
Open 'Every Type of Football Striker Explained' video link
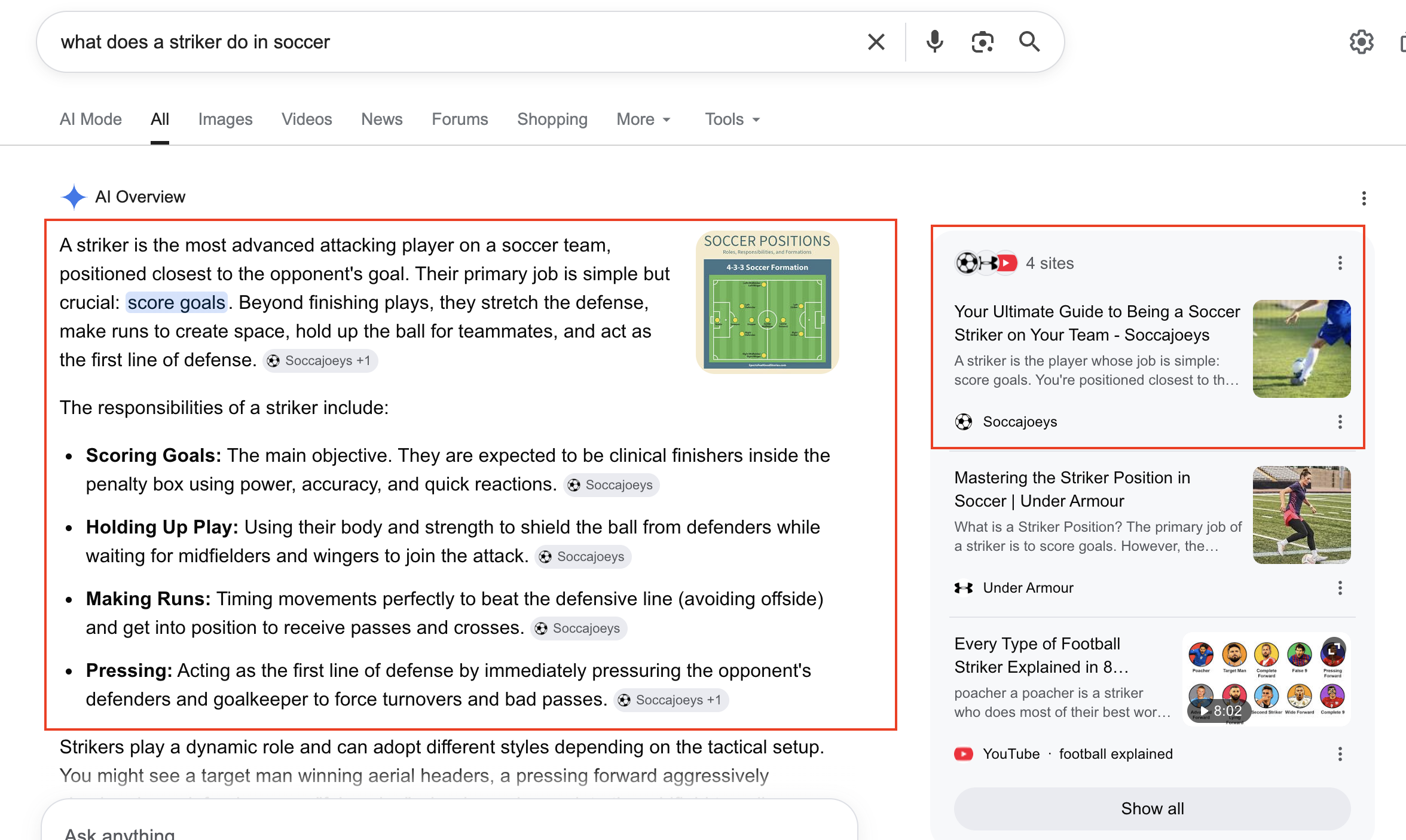point(1041,655)
